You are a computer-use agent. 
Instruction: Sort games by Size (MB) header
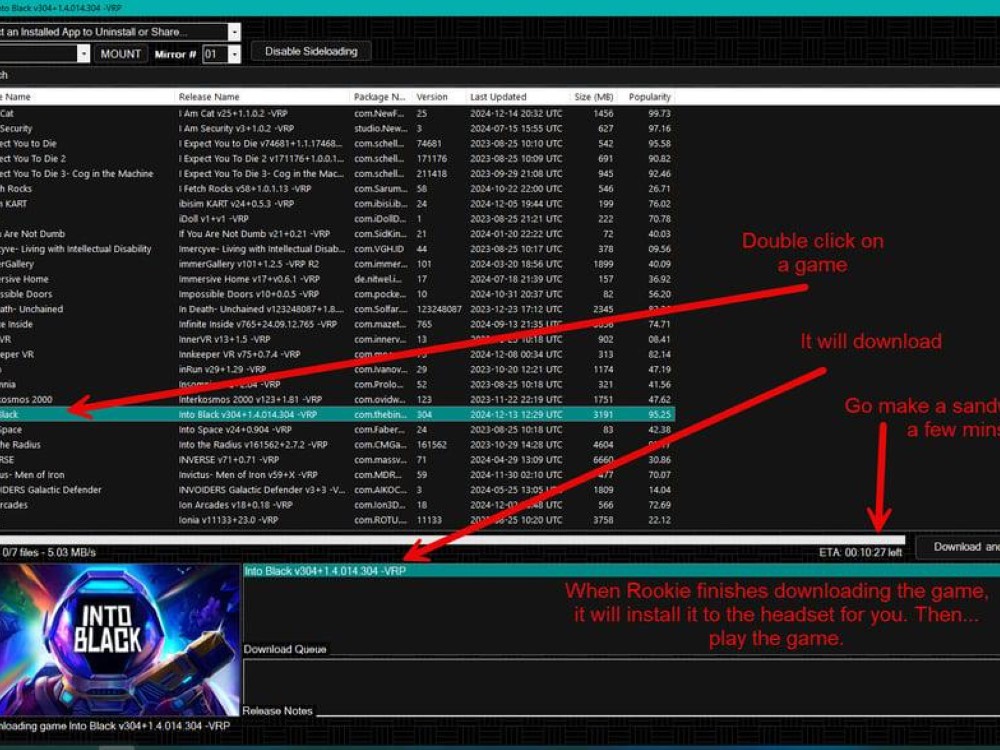[x=594, y=97]
